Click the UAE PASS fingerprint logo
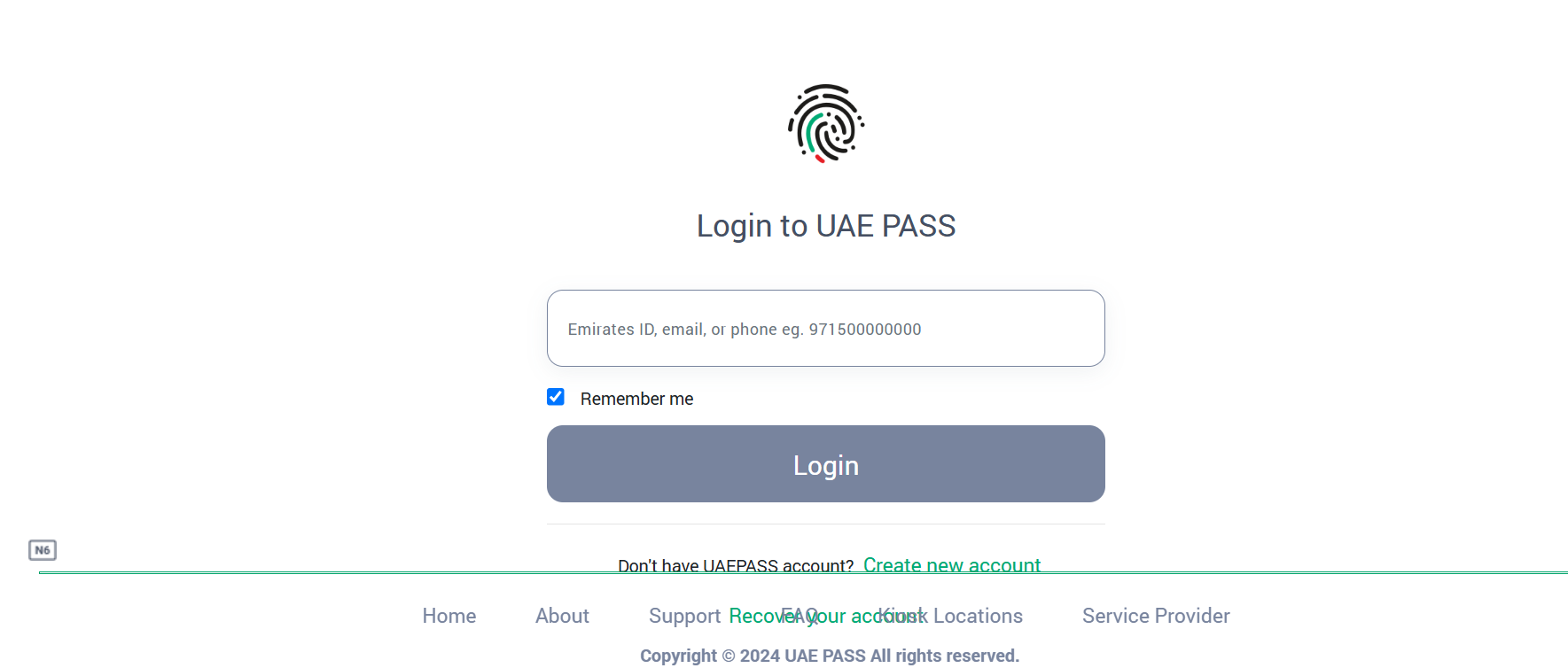Screen dimensions: 1568x668 [825, 123]
